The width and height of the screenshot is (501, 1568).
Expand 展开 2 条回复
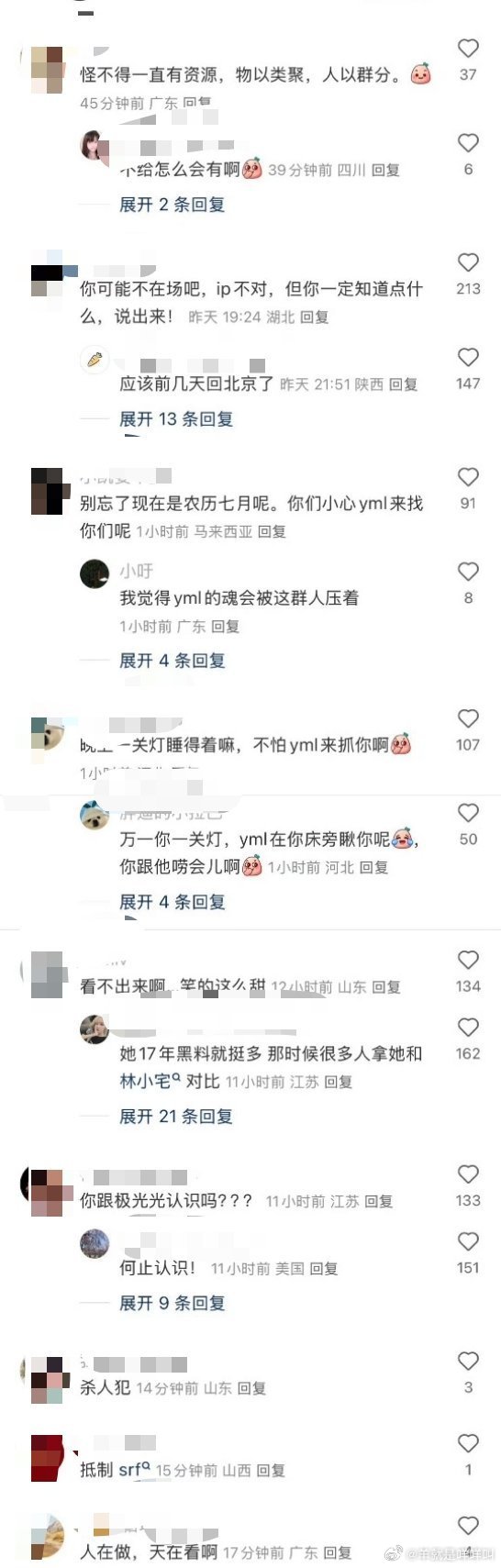173,205
